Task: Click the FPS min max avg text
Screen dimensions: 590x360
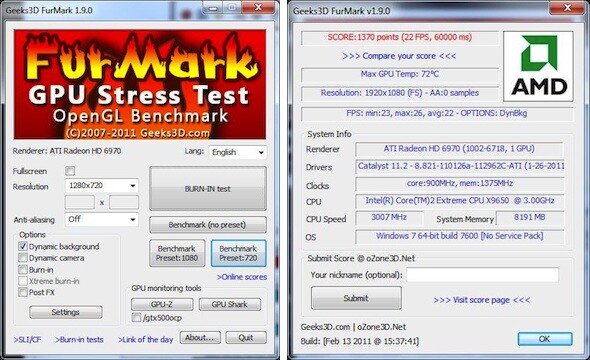Action: (x=437, y=113)
